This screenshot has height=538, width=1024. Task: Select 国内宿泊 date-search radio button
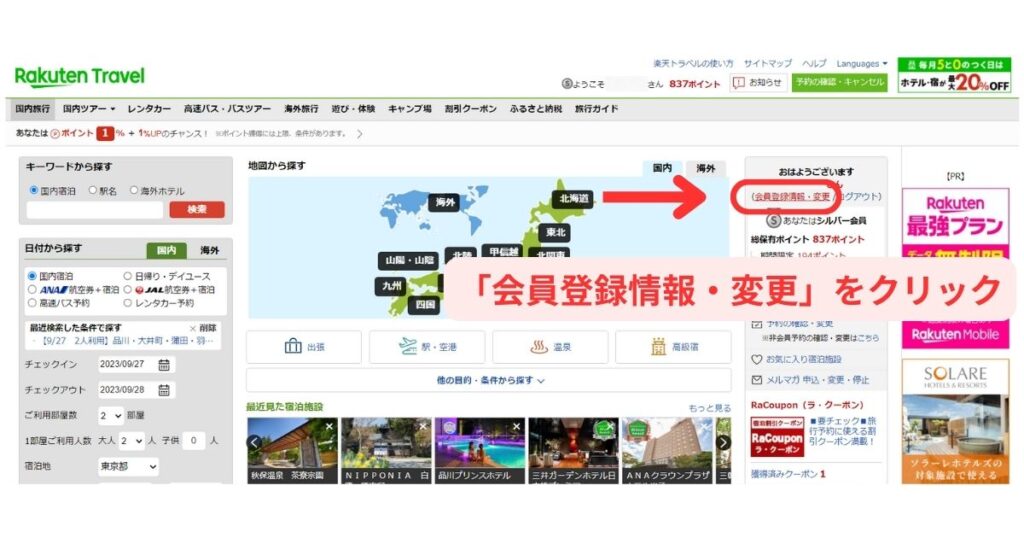(x=32, y=276)
